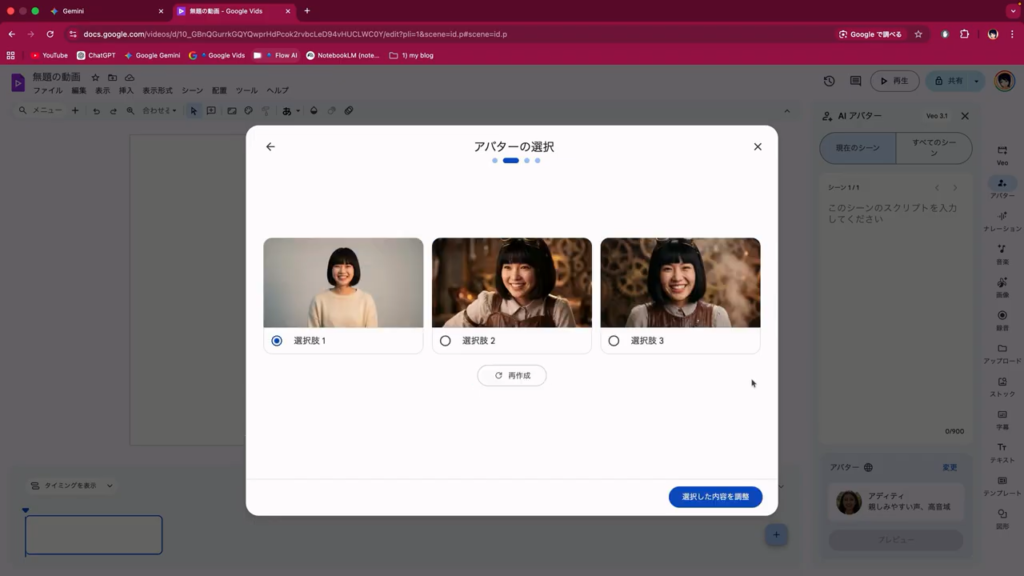Open the ナレーション sidebar panel
The height and width of the screenshot is (576, 1024).
[x=1002, y=220]
